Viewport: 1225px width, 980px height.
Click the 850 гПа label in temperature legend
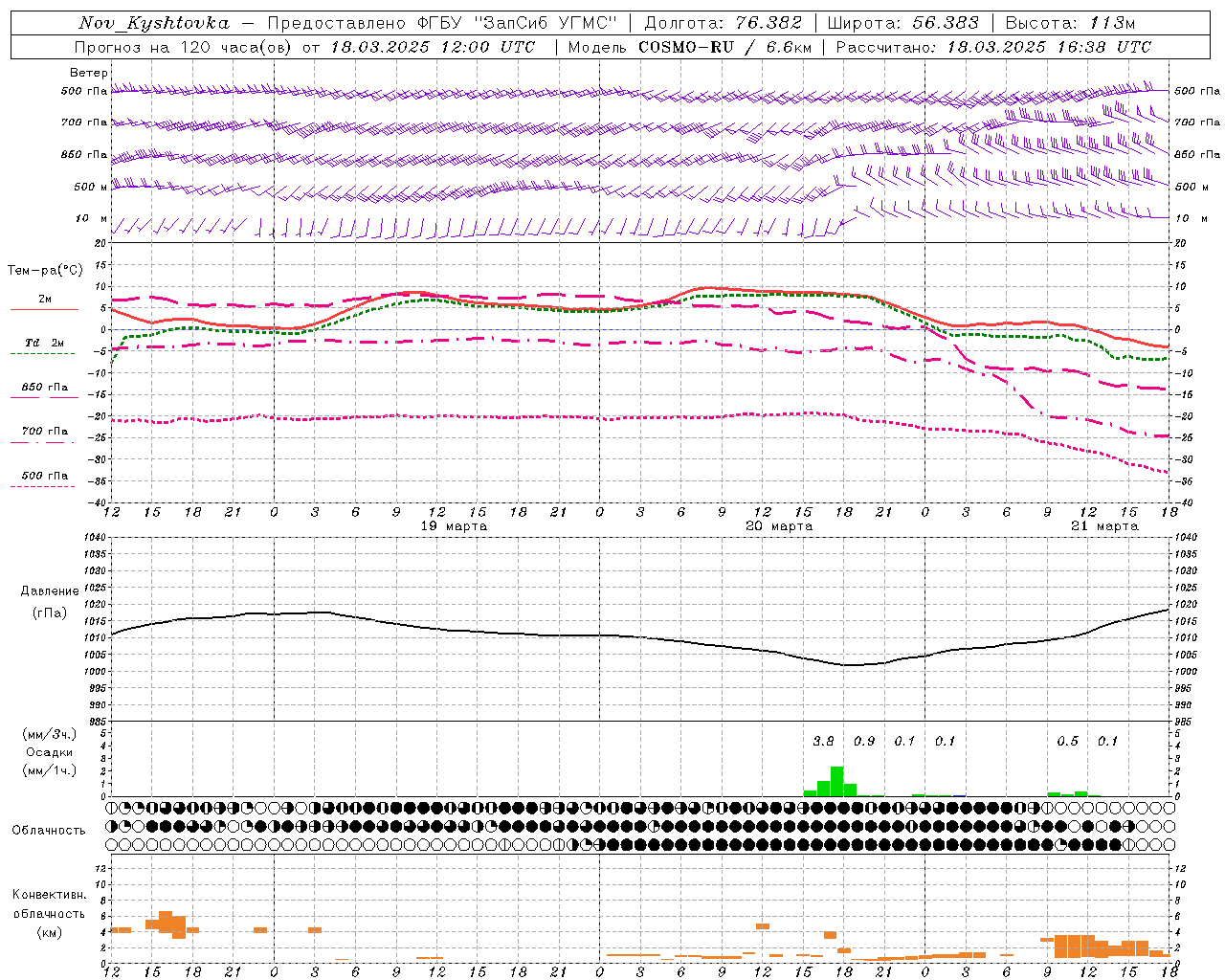[44, 387]
